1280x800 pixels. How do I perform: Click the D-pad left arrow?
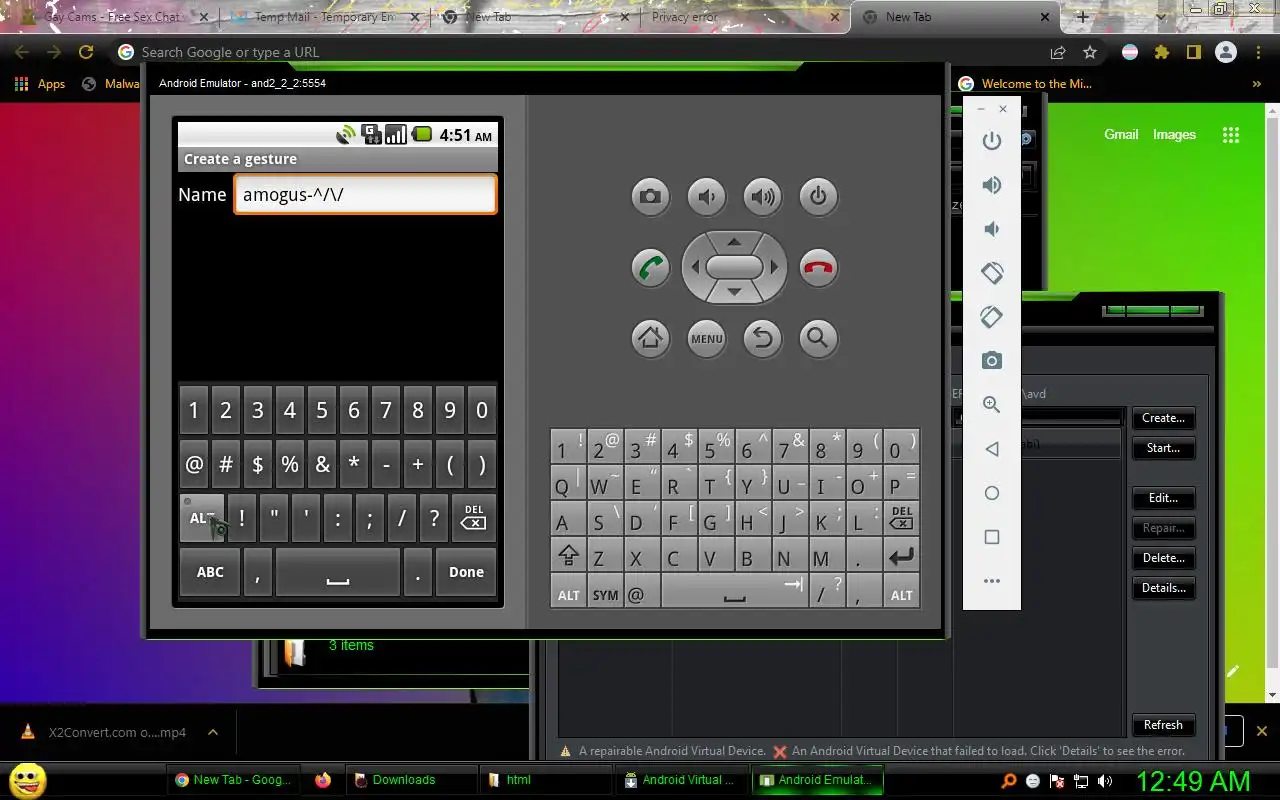coord(694,267)
